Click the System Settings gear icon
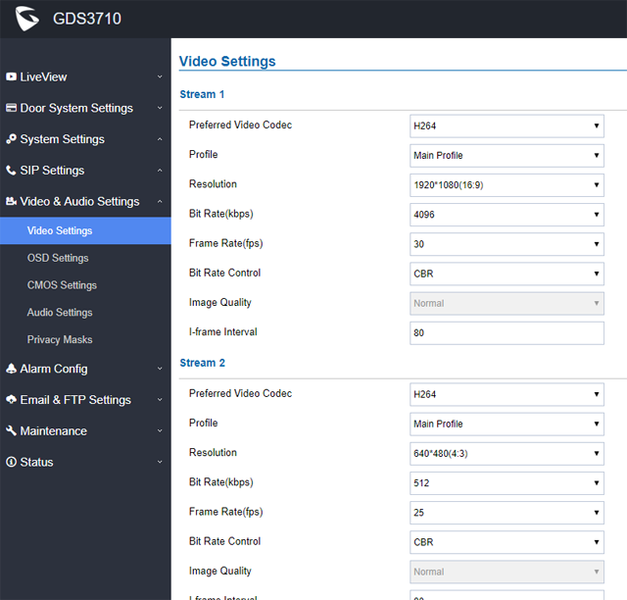Viewport: 627px width, 600px height. click(x=11, y=139)
